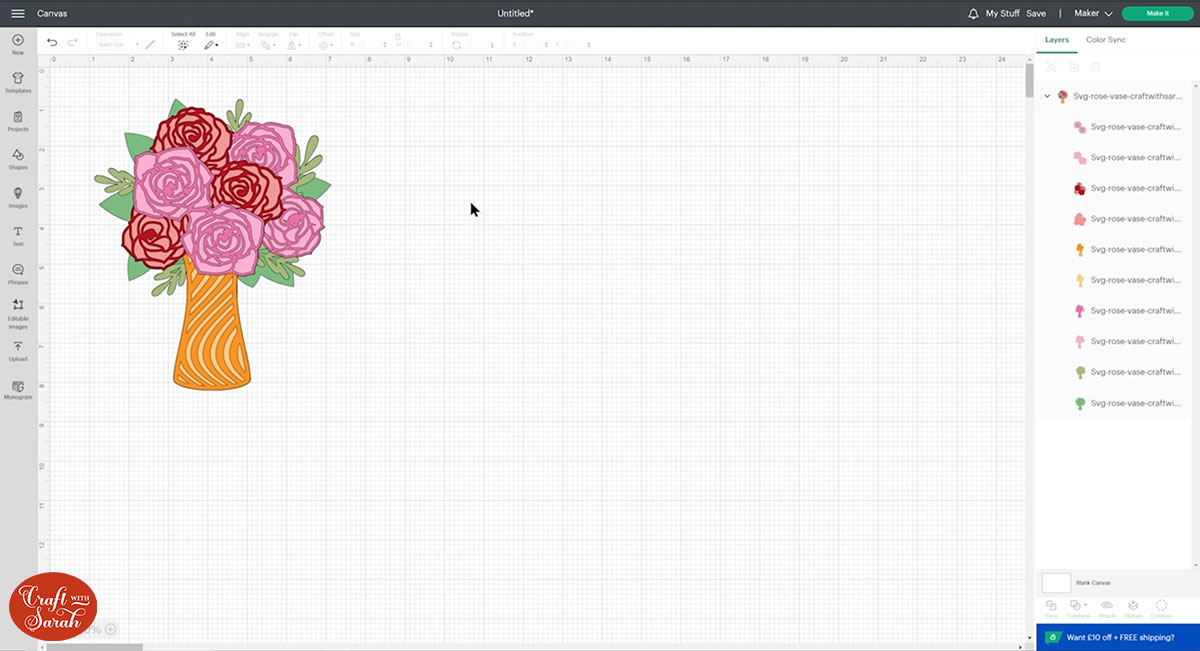Click the Group icon in Layers panel
The width and height of the screenshot is (1200, 651).
(x=1052, y=67)
